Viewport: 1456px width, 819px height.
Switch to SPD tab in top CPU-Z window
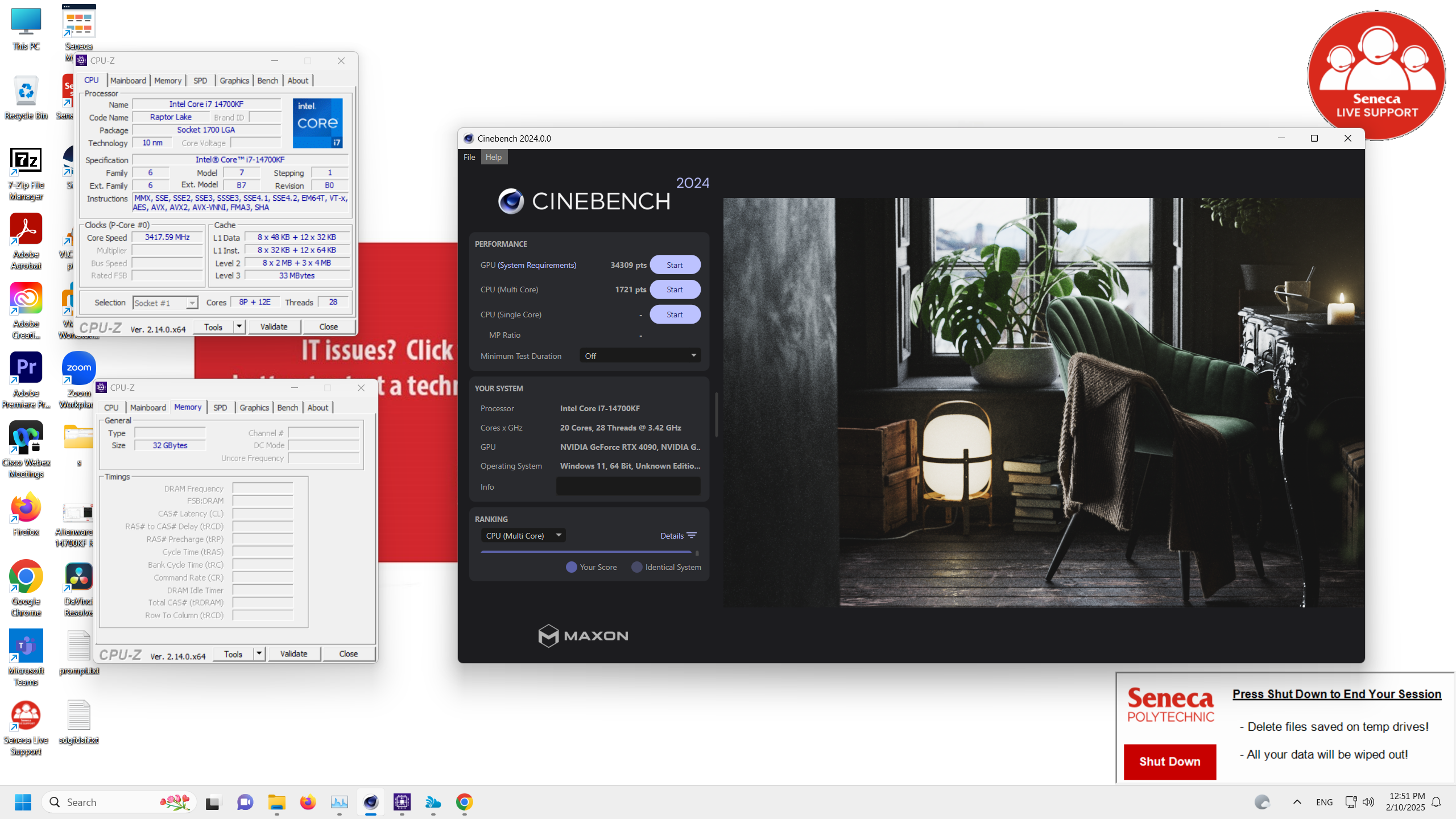[x=200, y=80]
